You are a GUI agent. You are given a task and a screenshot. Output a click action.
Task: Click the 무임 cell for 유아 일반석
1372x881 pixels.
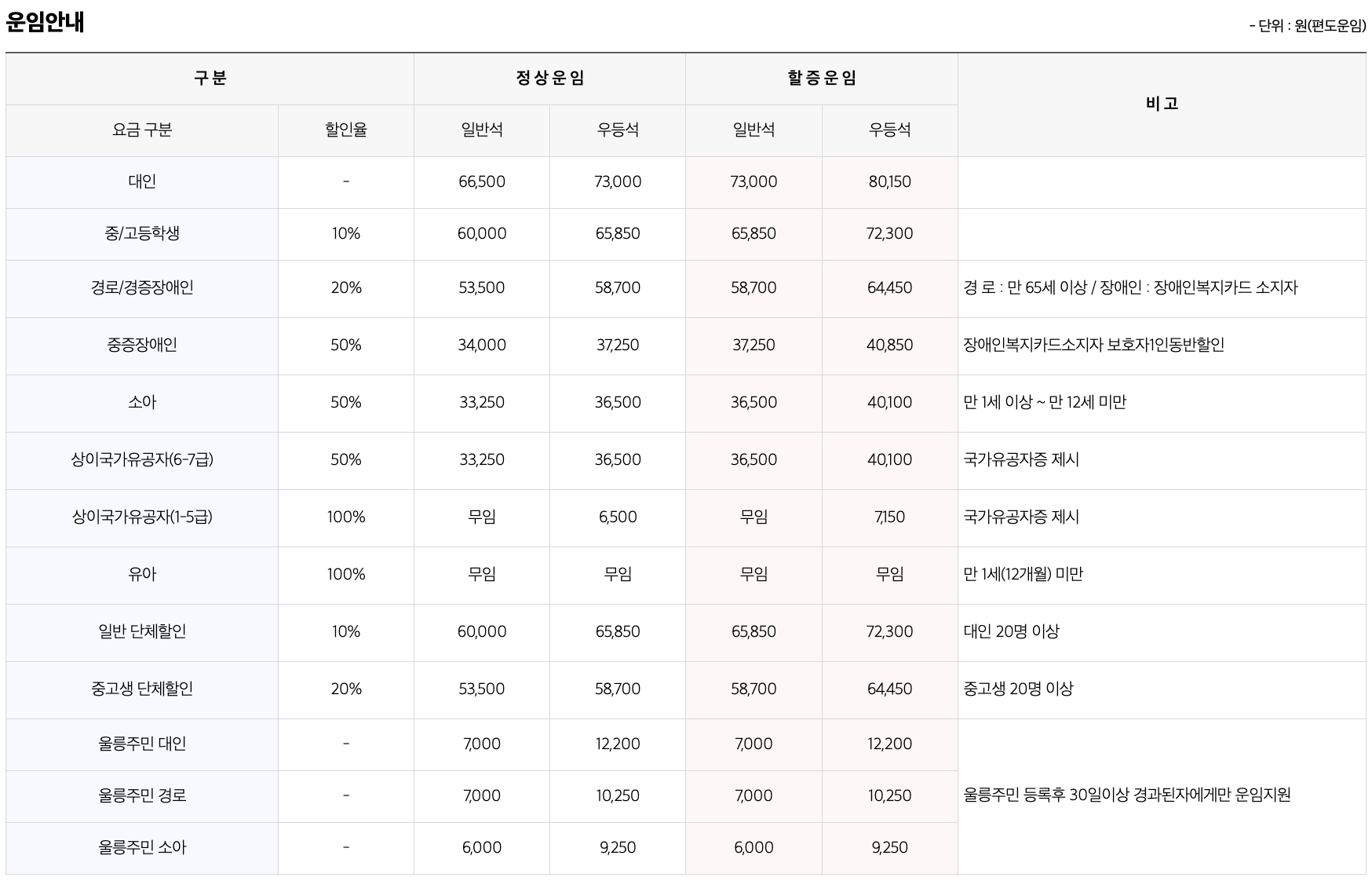pyautogui.click(x=481, y=574)
